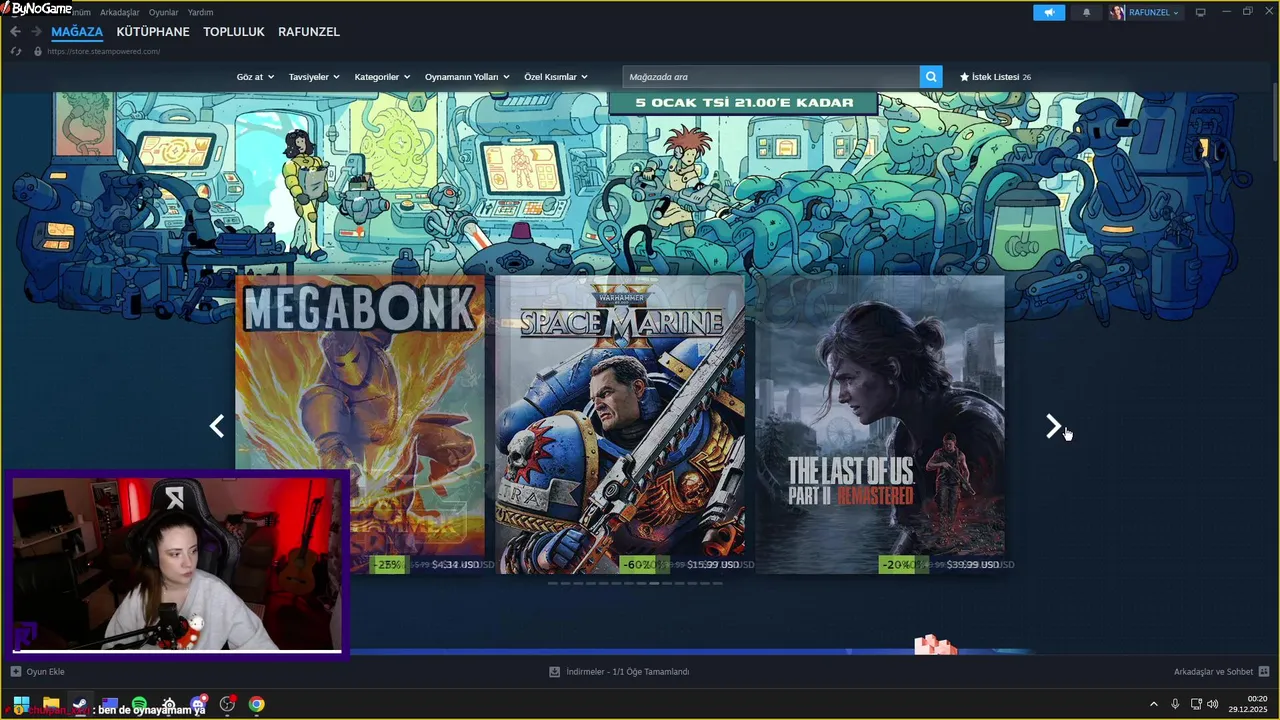Open the RAFUNZEL profile tab
The image size is (1280, 720).
[309, 32]
